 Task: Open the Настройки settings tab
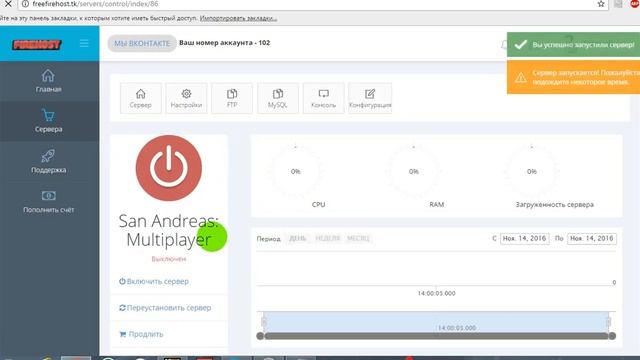pos(186,98)
